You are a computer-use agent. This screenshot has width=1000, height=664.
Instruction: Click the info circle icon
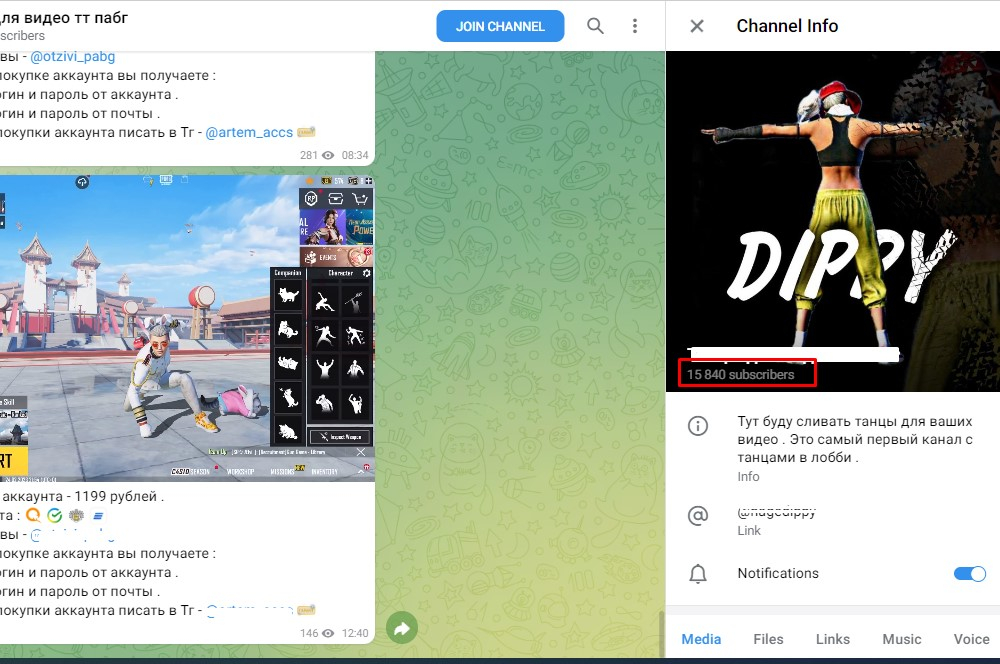[x=698, y=425]
